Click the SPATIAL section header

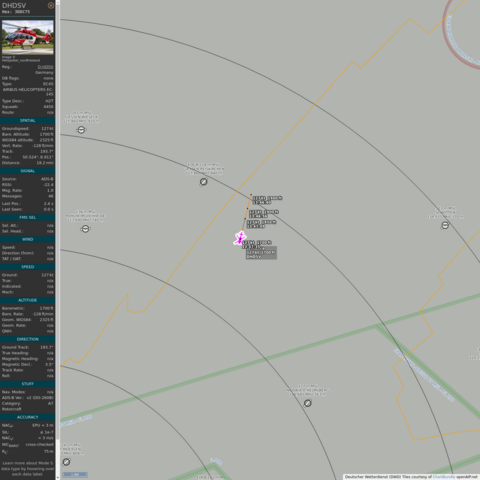[28, 121]
